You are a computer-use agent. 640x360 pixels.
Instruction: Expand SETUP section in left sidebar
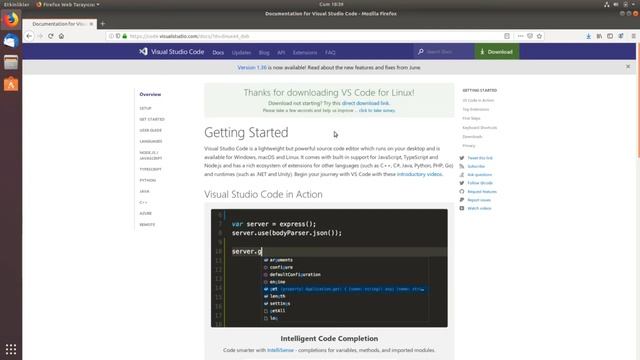(145, 109)
